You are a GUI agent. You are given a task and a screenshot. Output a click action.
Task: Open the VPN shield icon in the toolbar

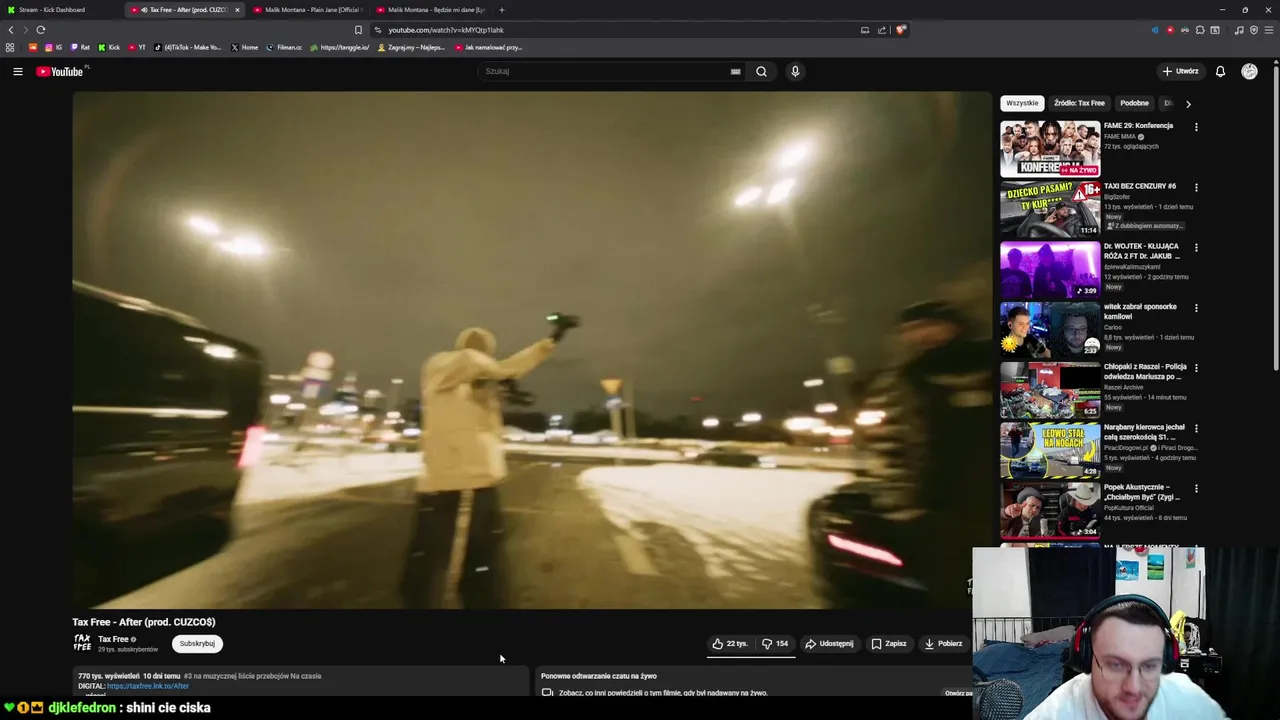click(x=1254, y=30)
